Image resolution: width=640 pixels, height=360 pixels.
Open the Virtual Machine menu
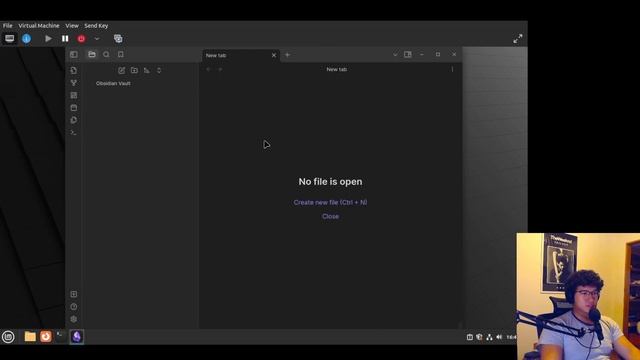(x=39, y=26)
